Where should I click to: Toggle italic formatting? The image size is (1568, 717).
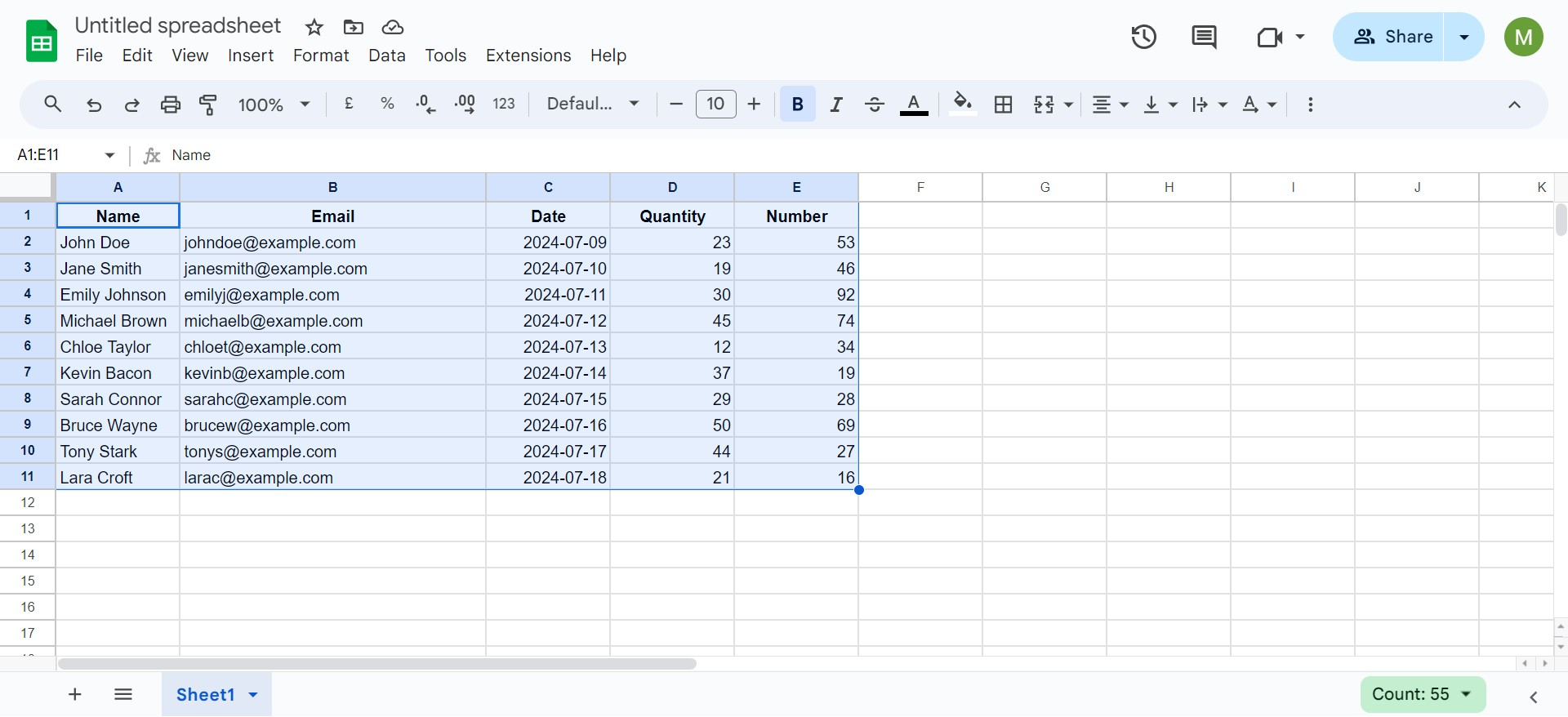(836, 105)
